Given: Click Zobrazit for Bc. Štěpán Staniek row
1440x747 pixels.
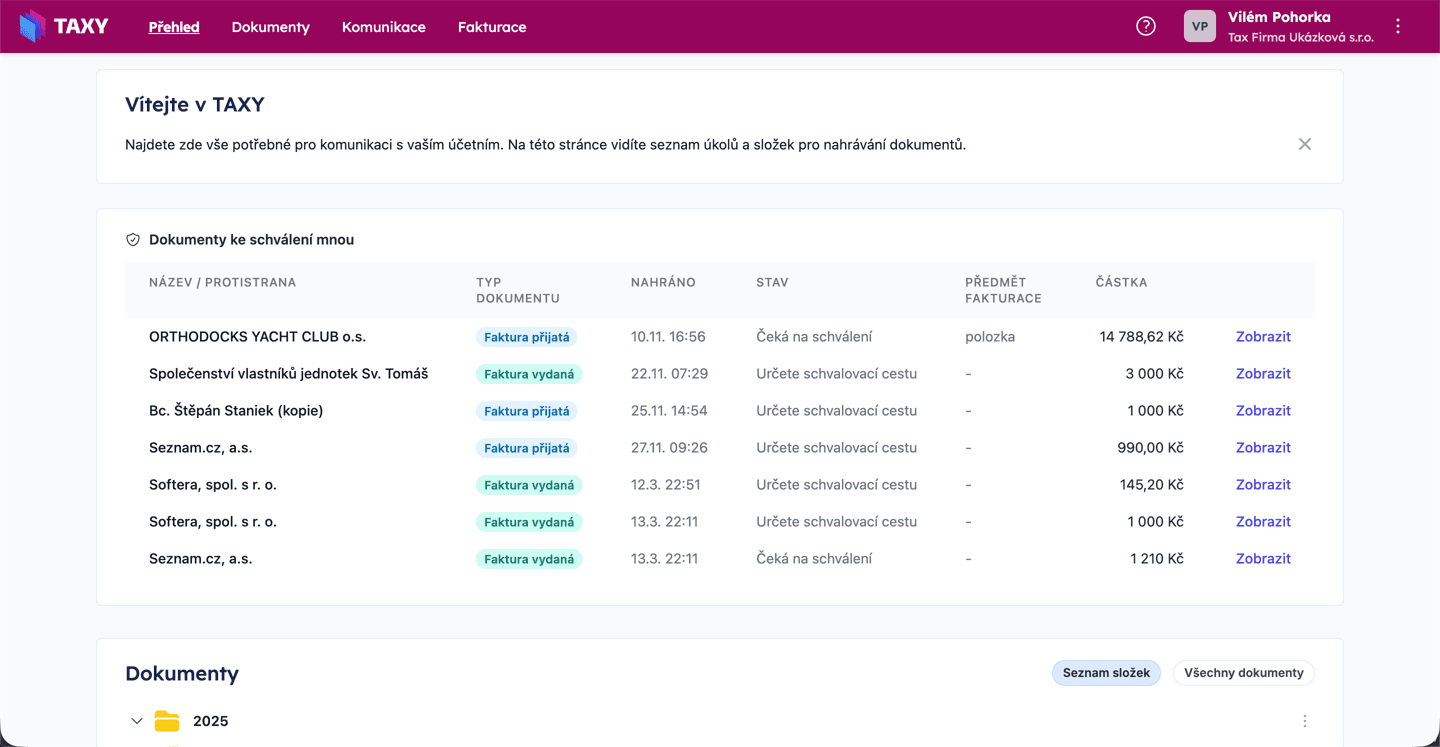Looking at the screenshot, I should click(1262, 411).
